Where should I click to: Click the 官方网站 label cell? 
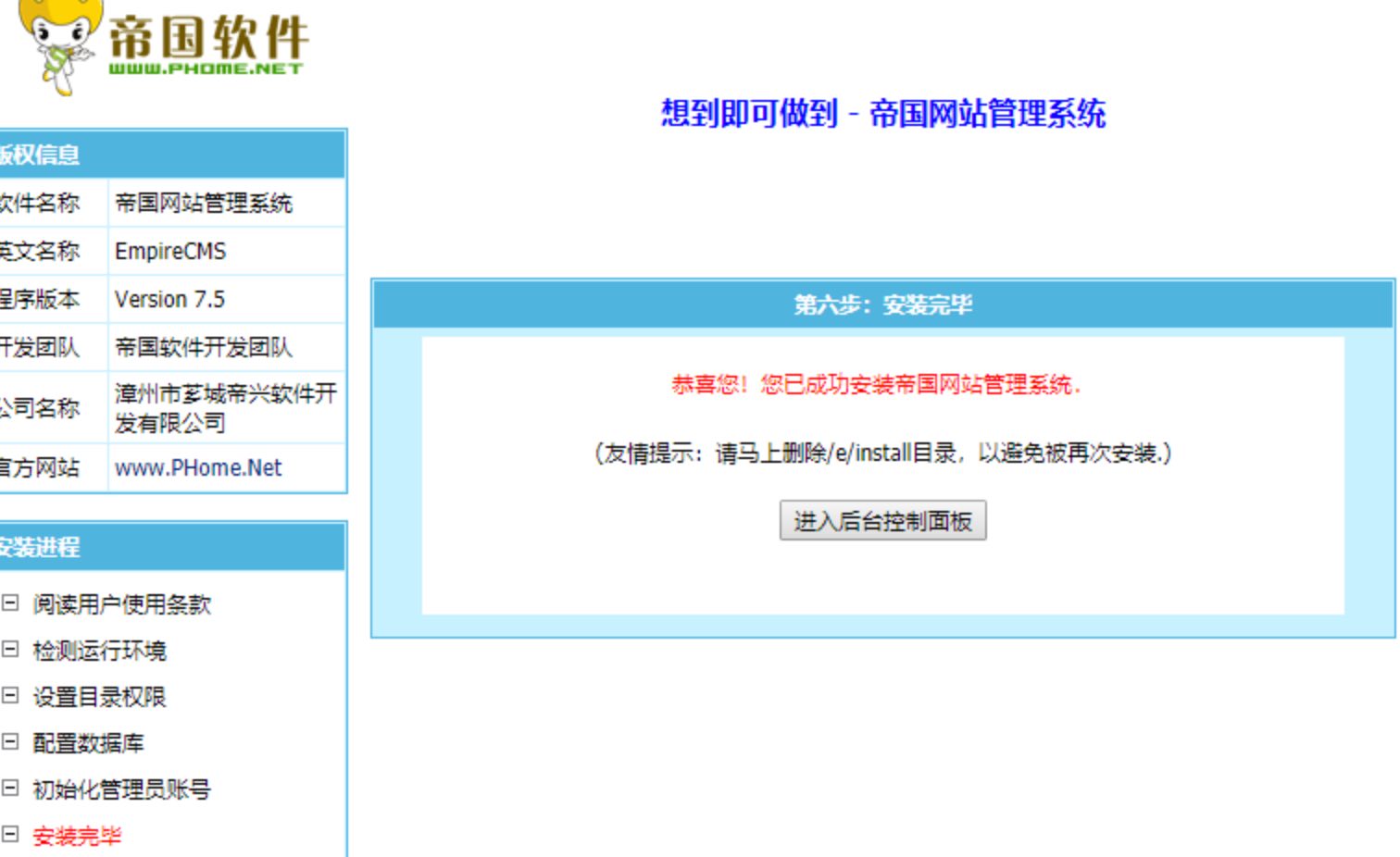(x=54, y=467)
